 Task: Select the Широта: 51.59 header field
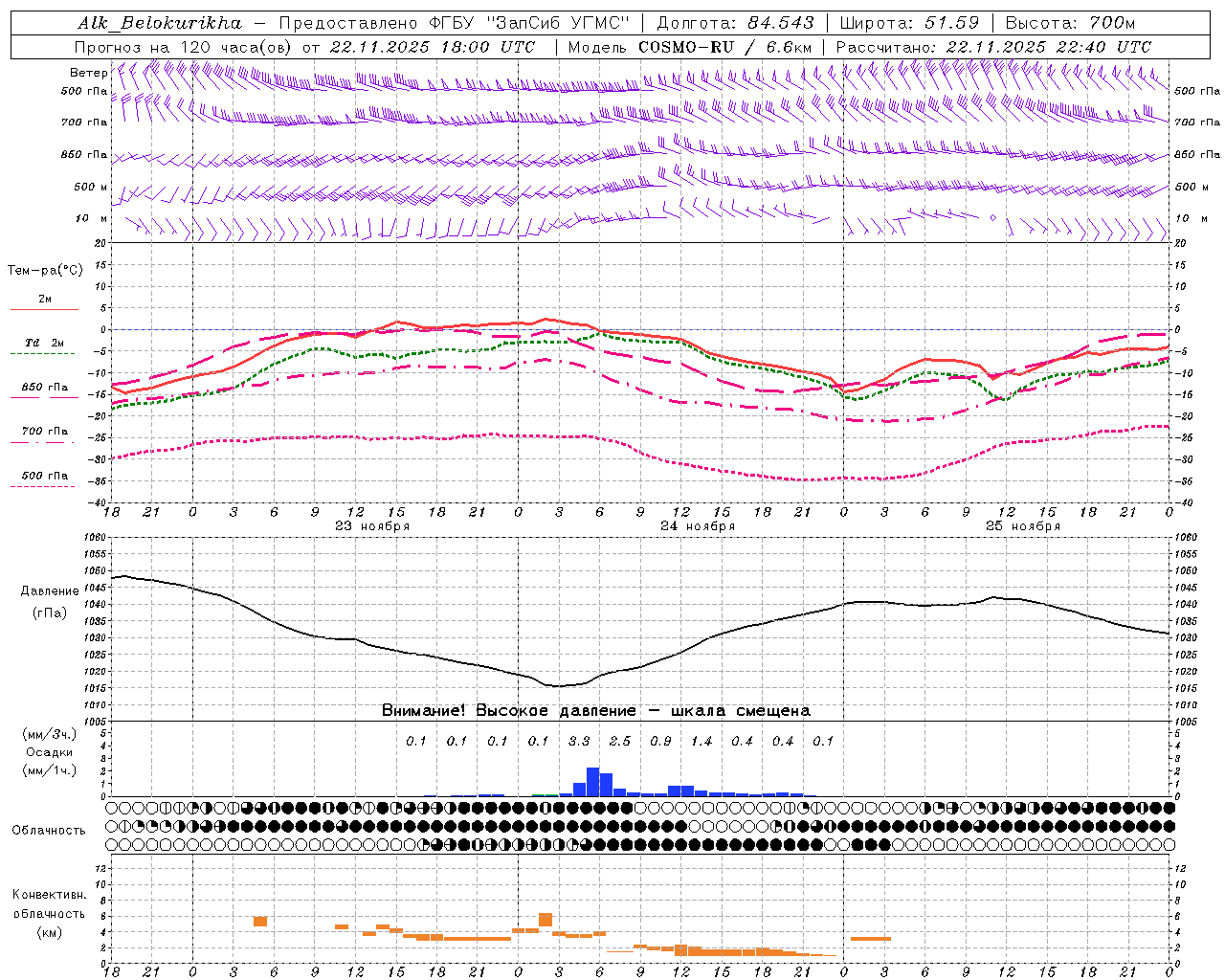click(909, 23)
